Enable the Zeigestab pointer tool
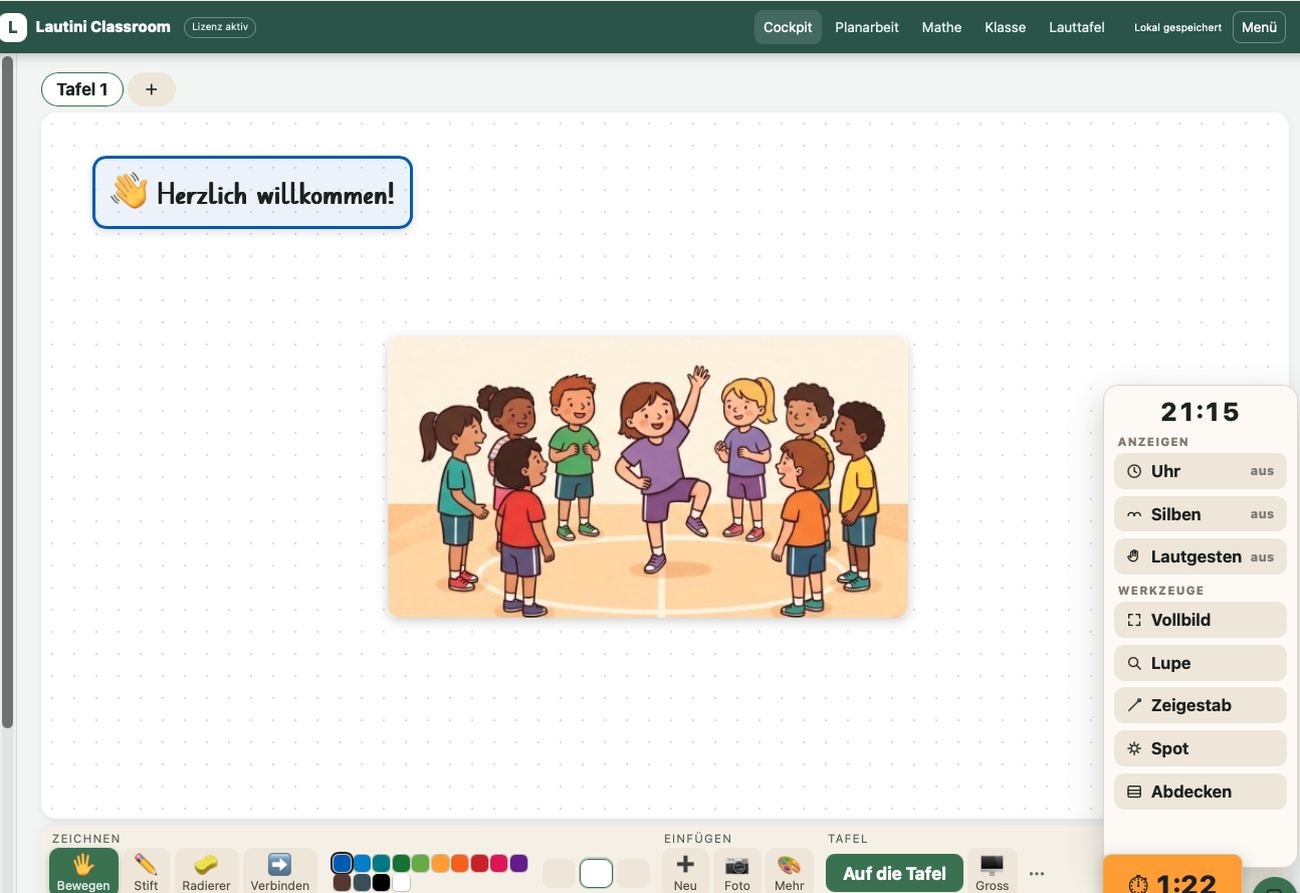Image resolution: width=1300 pixels, height=893 pixels. click(1200, 705)
